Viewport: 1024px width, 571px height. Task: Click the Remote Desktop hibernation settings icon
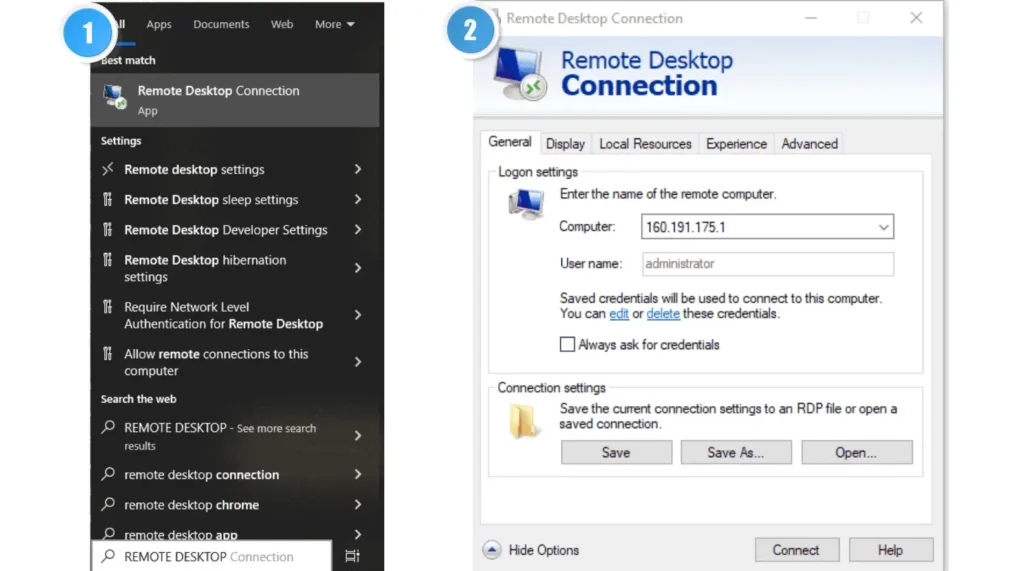(108, 259)
